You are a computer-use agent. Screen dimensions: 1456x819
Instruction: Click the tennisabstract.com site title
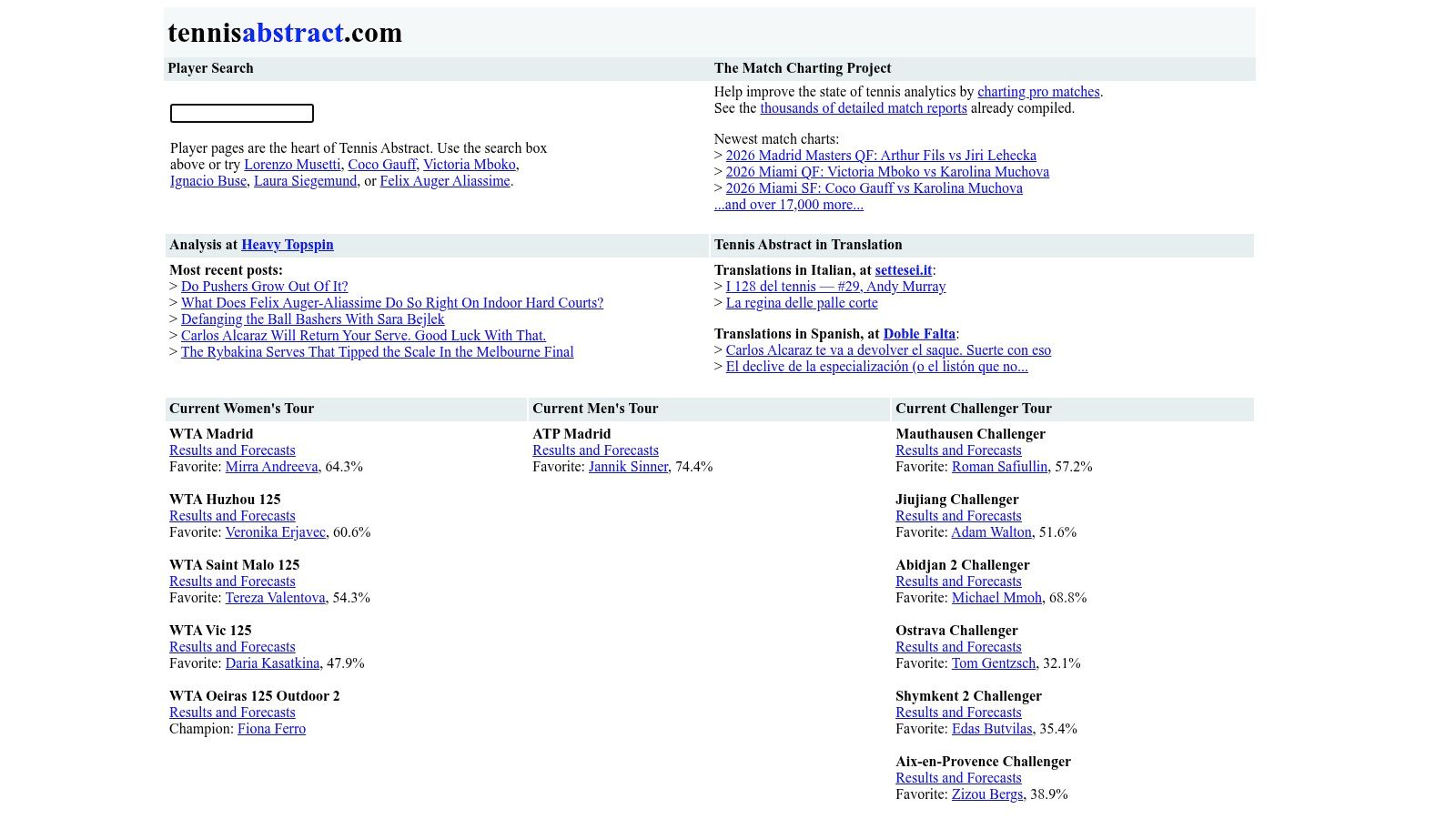point(285,33)
